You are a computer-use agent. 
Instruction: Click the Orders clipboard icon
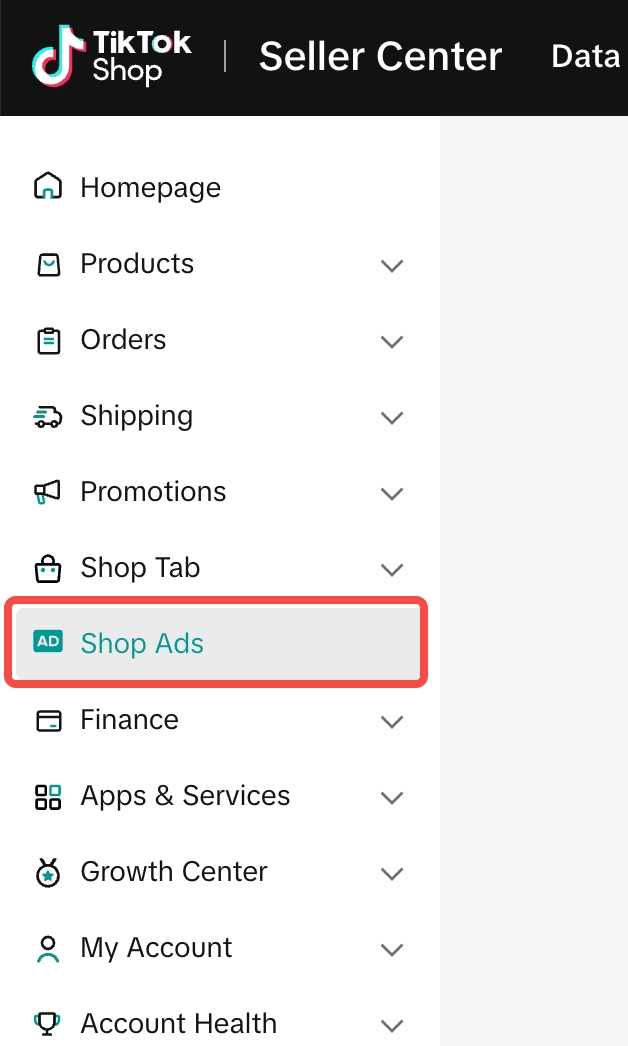pyautogui.click(x=48, y=340)
